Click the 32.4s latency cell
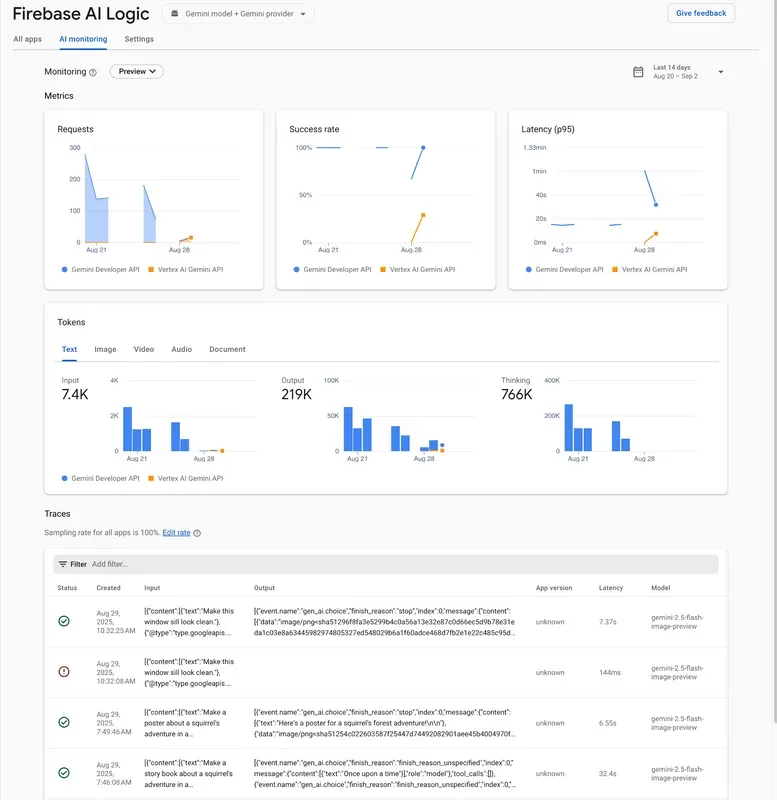Screen dimensions: 777x800 pyautogui.click(x=608, y=773)
